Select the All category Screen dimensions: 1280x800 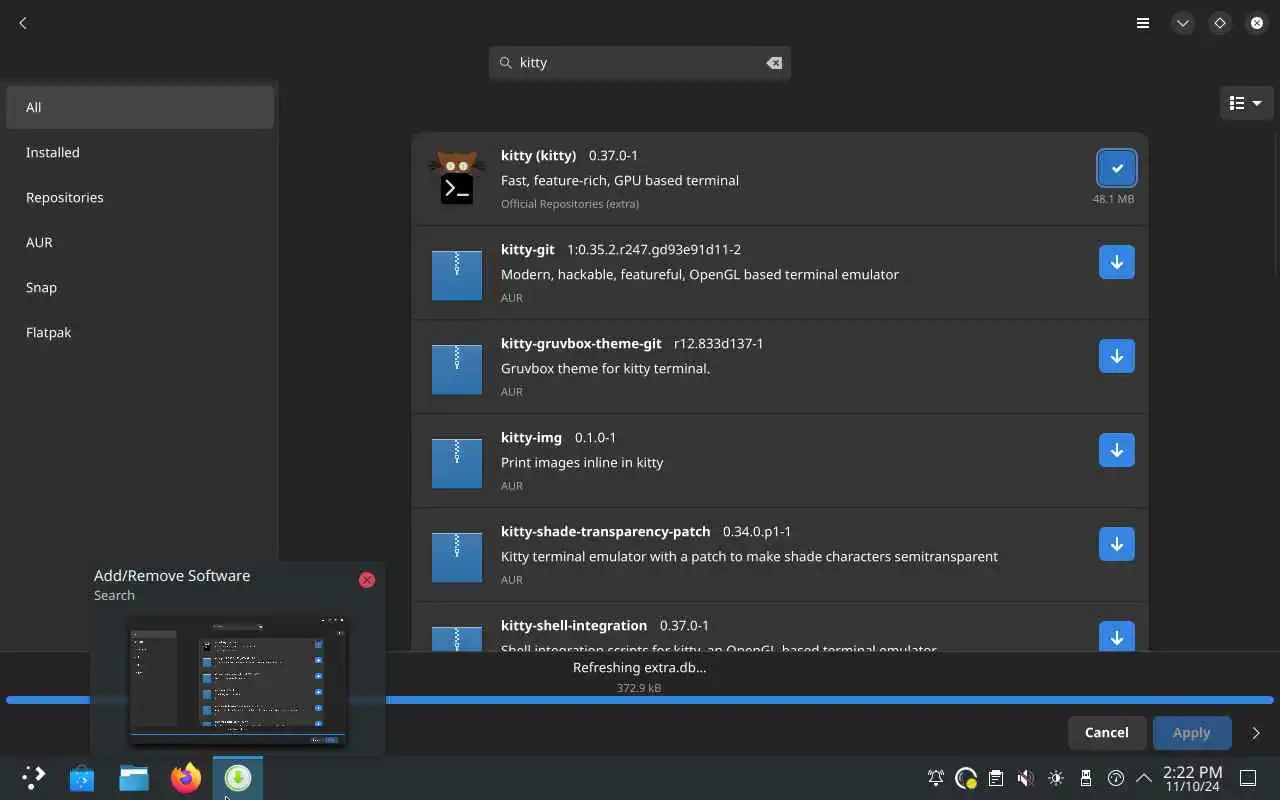coord(140,107)
